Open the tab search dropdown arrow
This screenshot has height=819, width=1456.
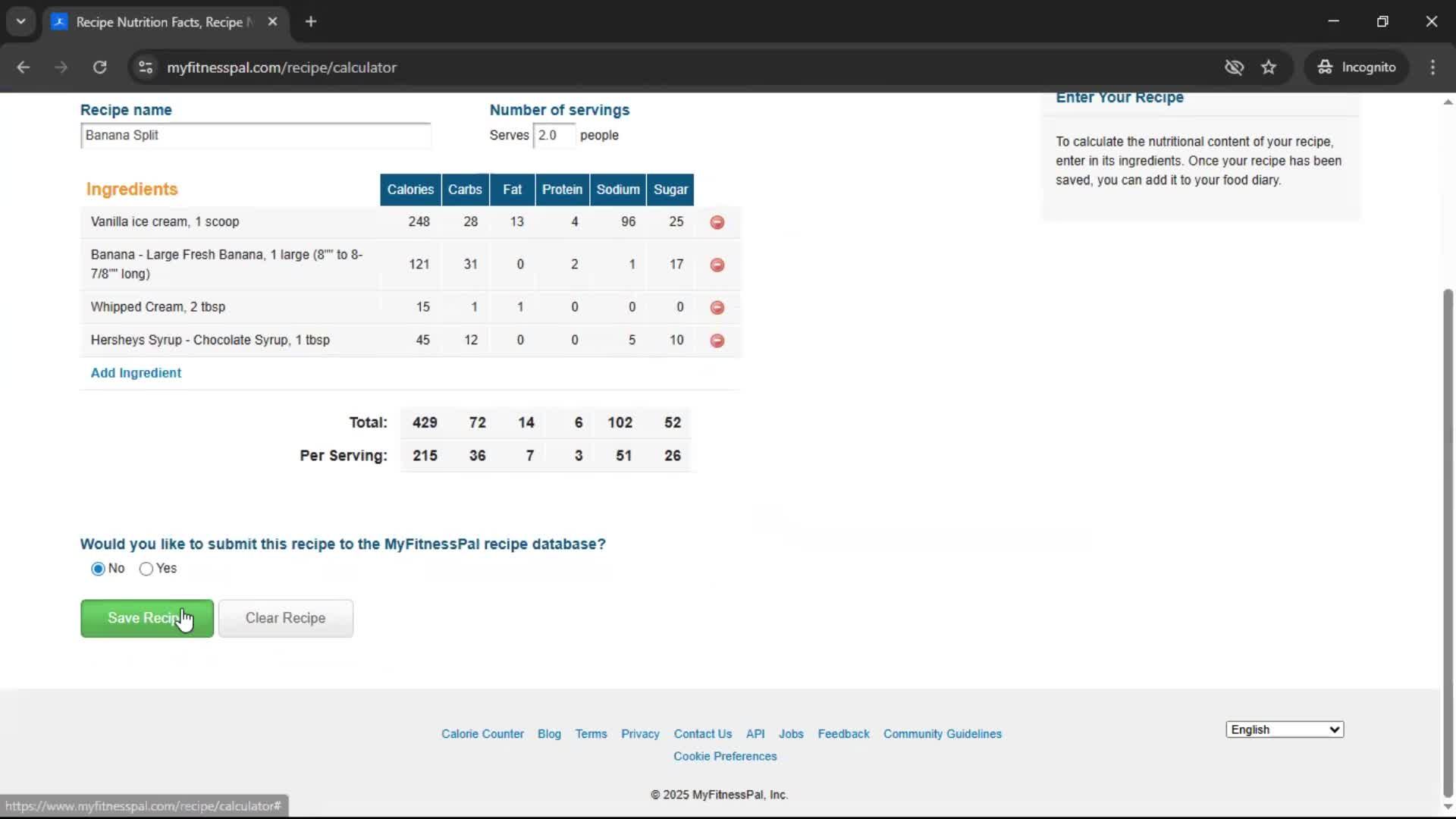tap(21, 22)
